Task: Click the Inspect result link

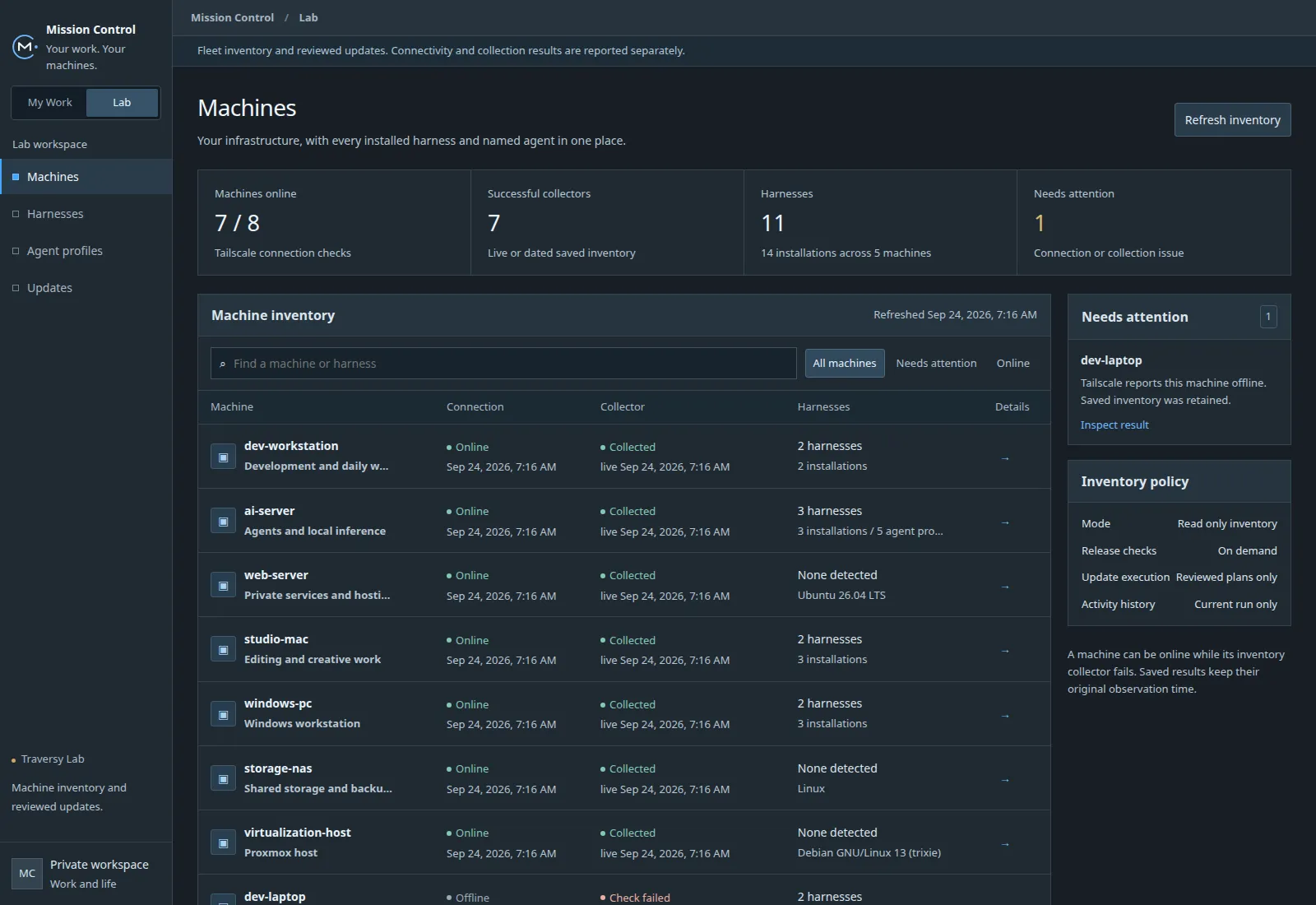Action: coord(1114,425)
